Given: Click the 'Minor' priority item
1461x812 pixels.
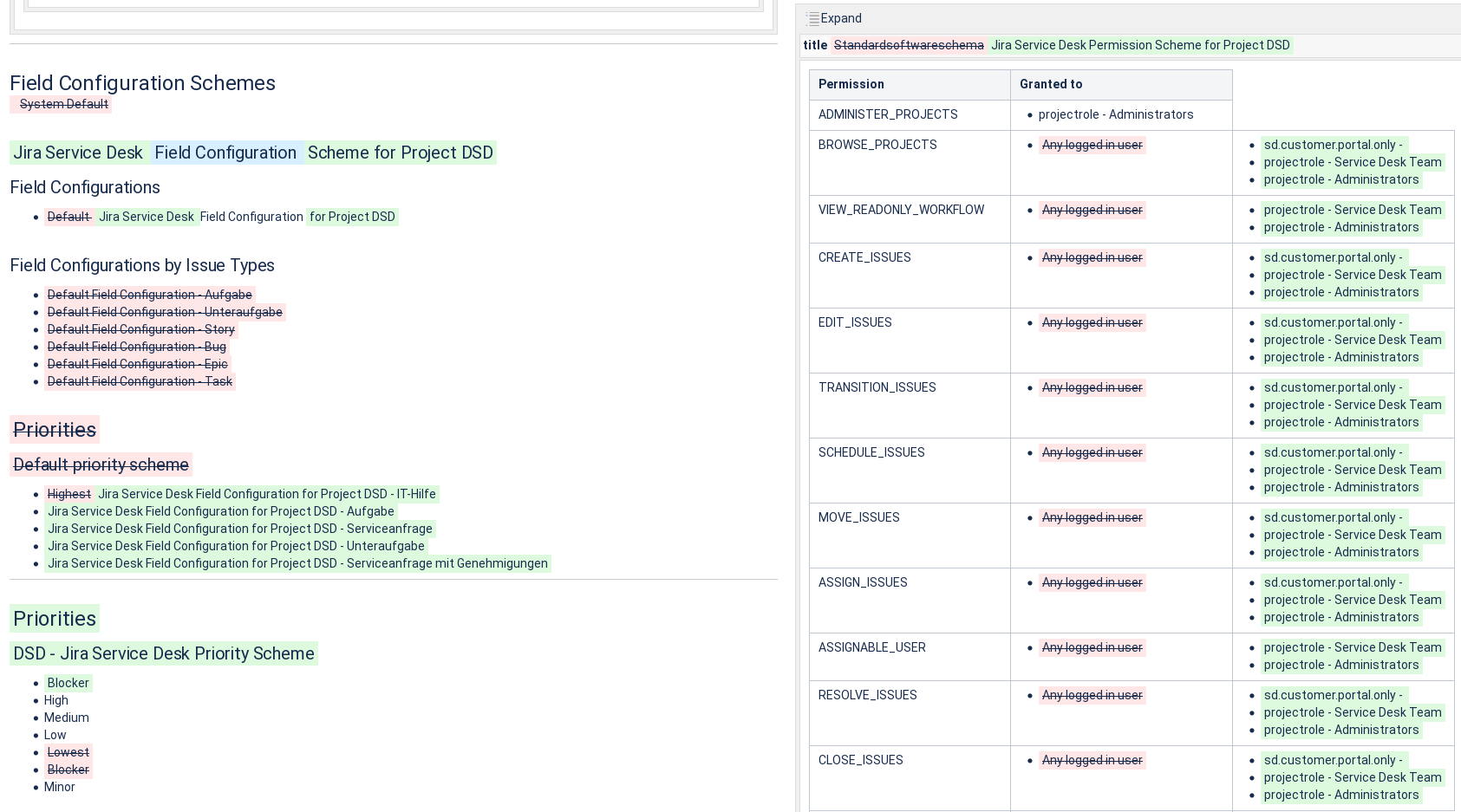Looking at the screenshot, I should tap(60, 787).
